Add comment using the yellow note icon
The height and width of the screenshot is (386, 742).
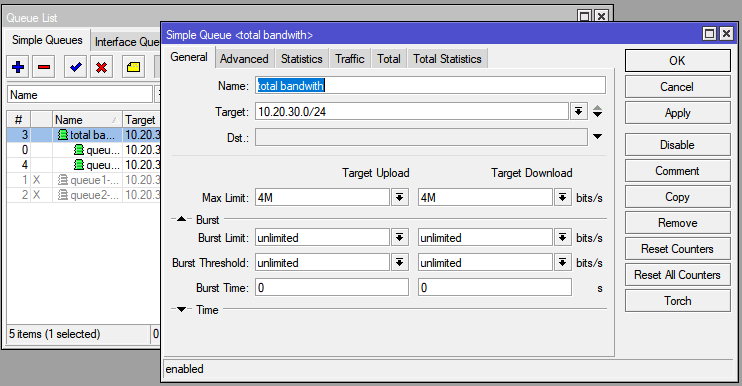[133, 67]
